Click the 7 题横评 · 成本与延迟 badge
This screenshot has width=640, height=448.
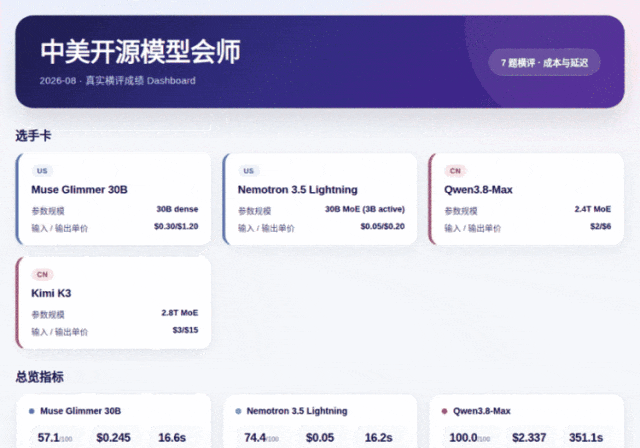(x=544, y=62)
